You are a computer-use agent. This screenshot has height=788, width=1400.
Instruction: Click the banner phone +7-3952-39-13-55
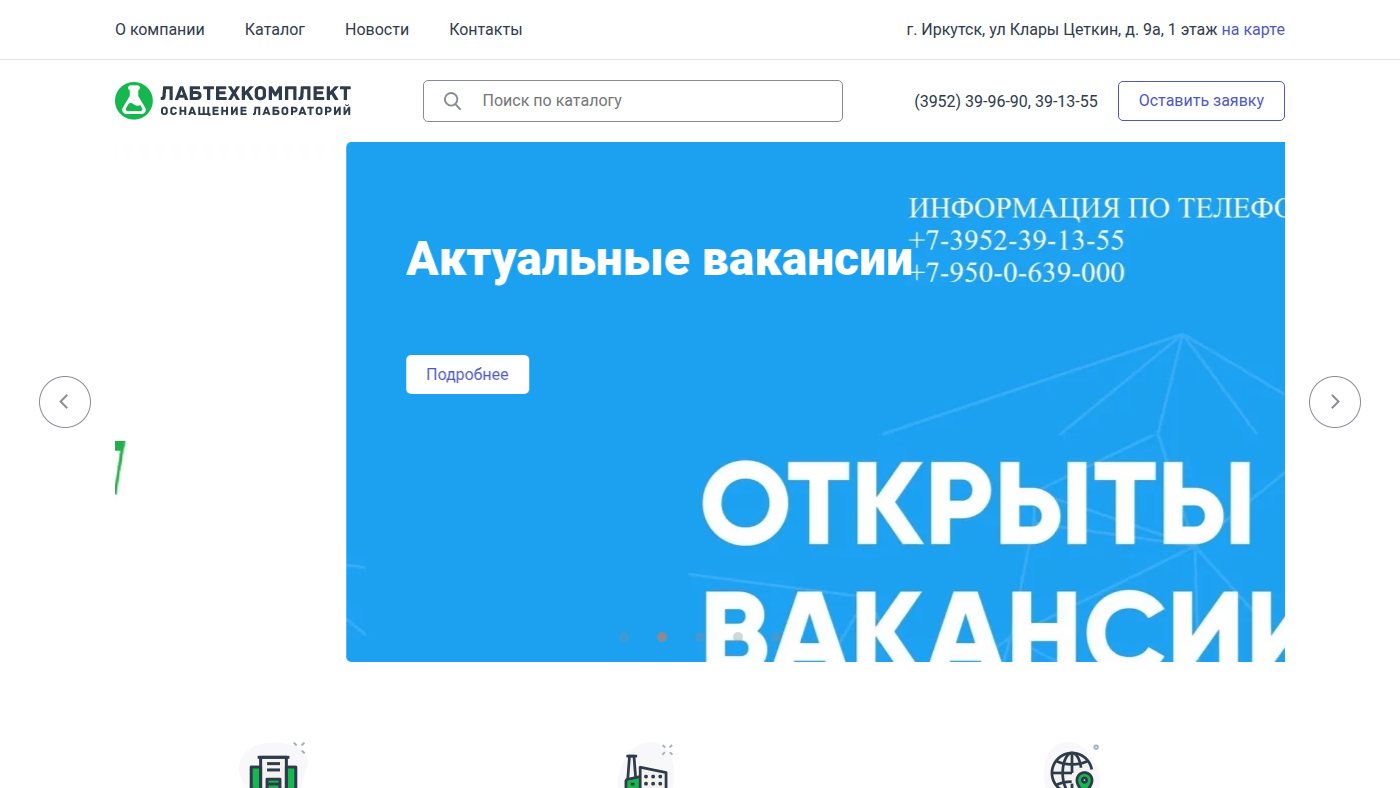click(1016, 240)
